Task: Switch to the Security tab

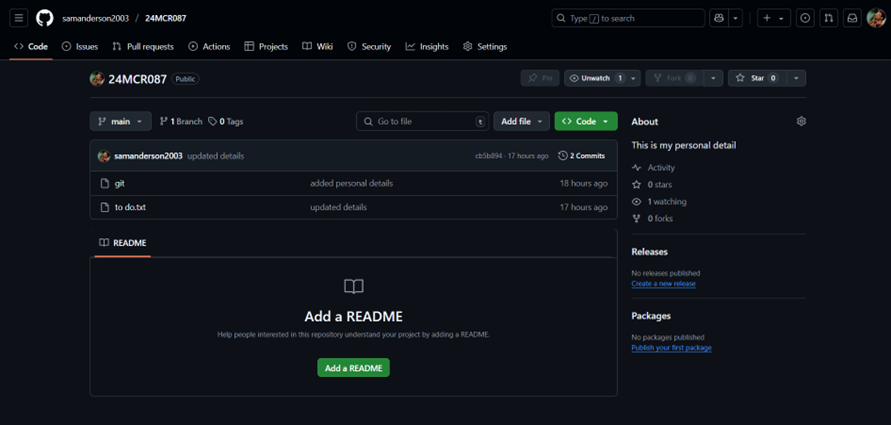Action: click(369, 47)
